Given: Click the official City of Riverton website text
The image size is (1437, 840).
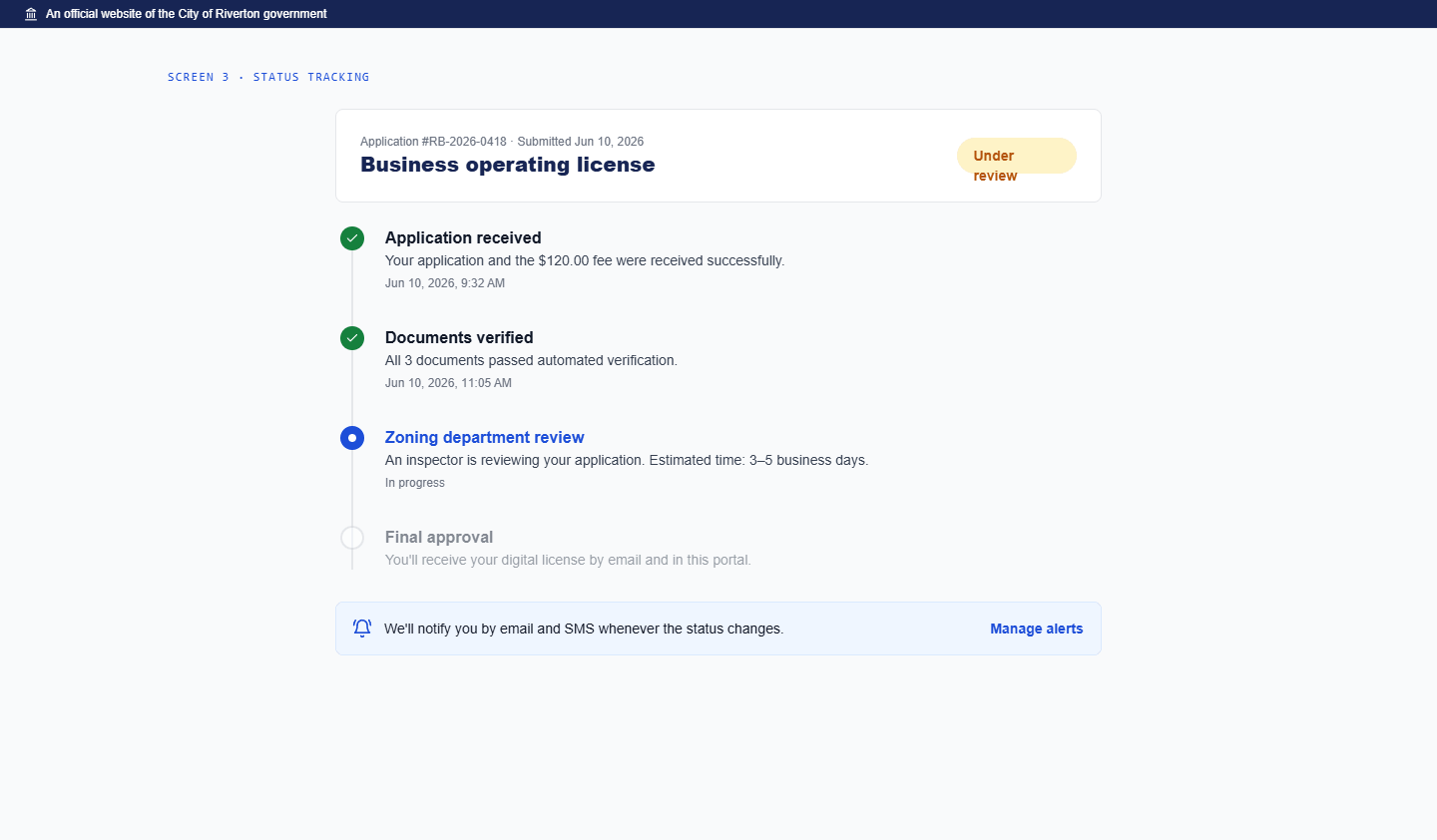Looking at the screenshot, I should tap(187, 14).
